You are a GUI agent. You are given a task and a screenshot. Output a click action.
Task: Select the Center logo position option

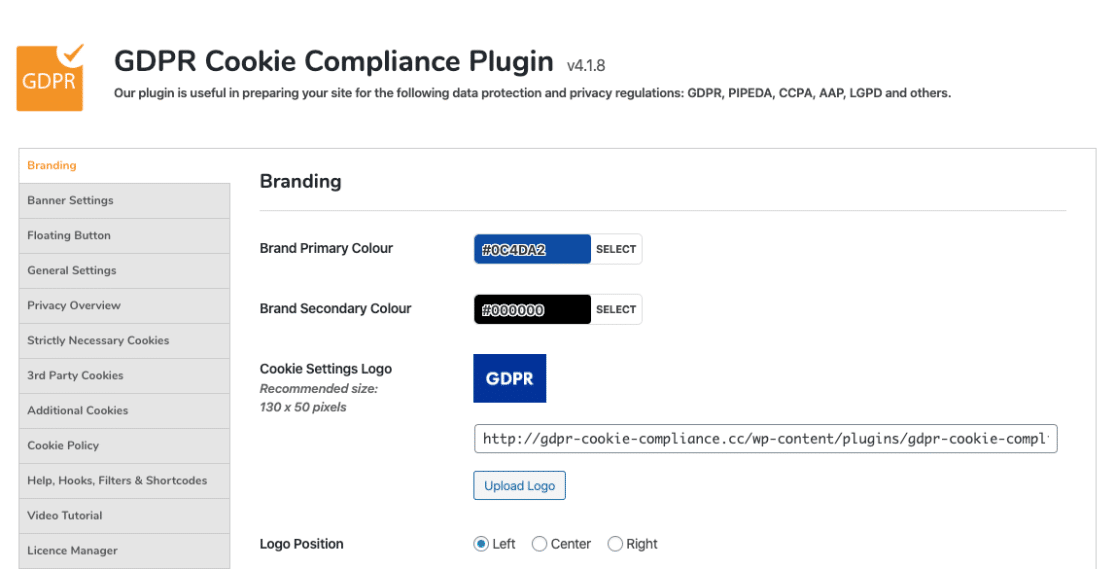pyautogui.click(x=539, y=544)
